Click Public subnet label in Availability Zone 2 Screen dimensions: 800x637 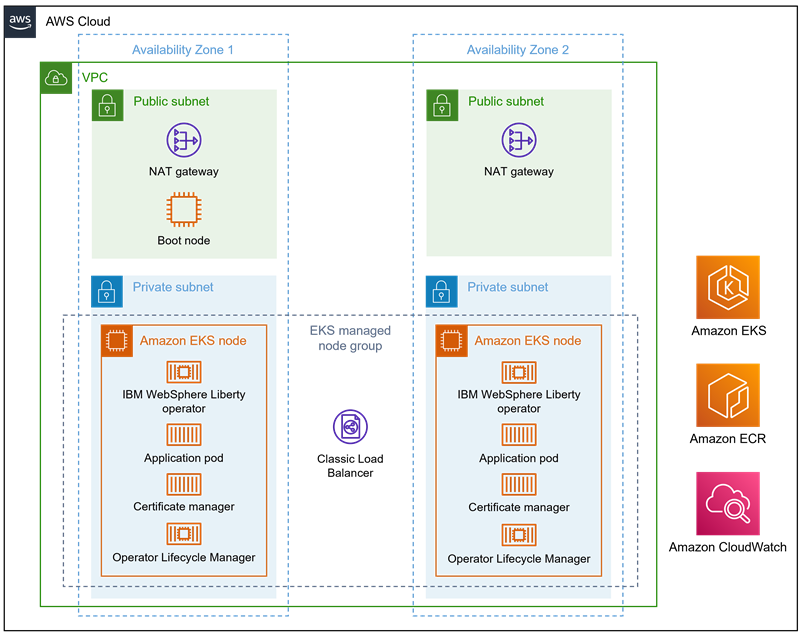point(506,101)
